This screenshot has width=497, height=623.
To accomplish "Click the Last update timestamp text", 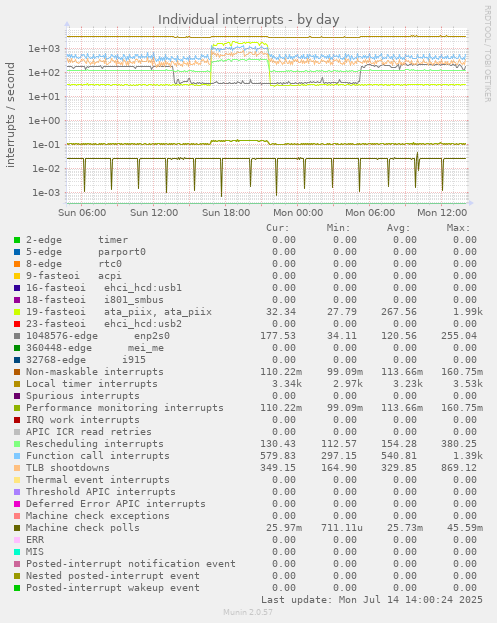I will click(x=372, y=600).
